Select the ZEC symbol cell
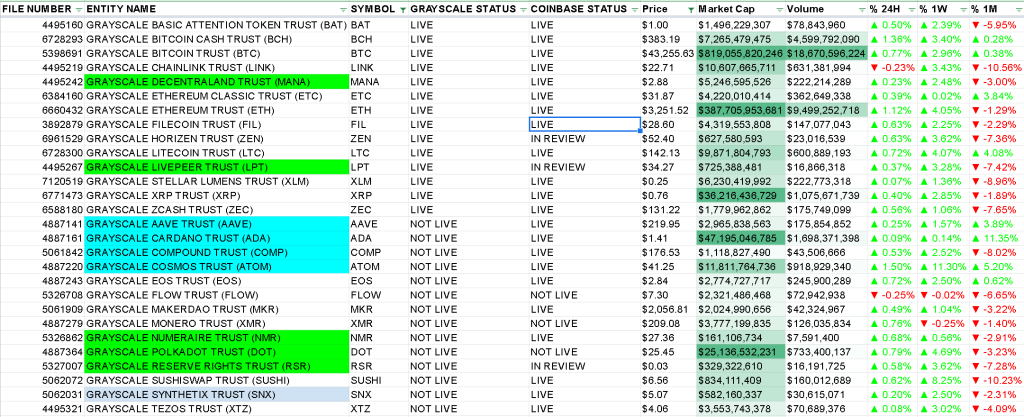This screenshot has width=1024, height=417. (x=379, y=209)
